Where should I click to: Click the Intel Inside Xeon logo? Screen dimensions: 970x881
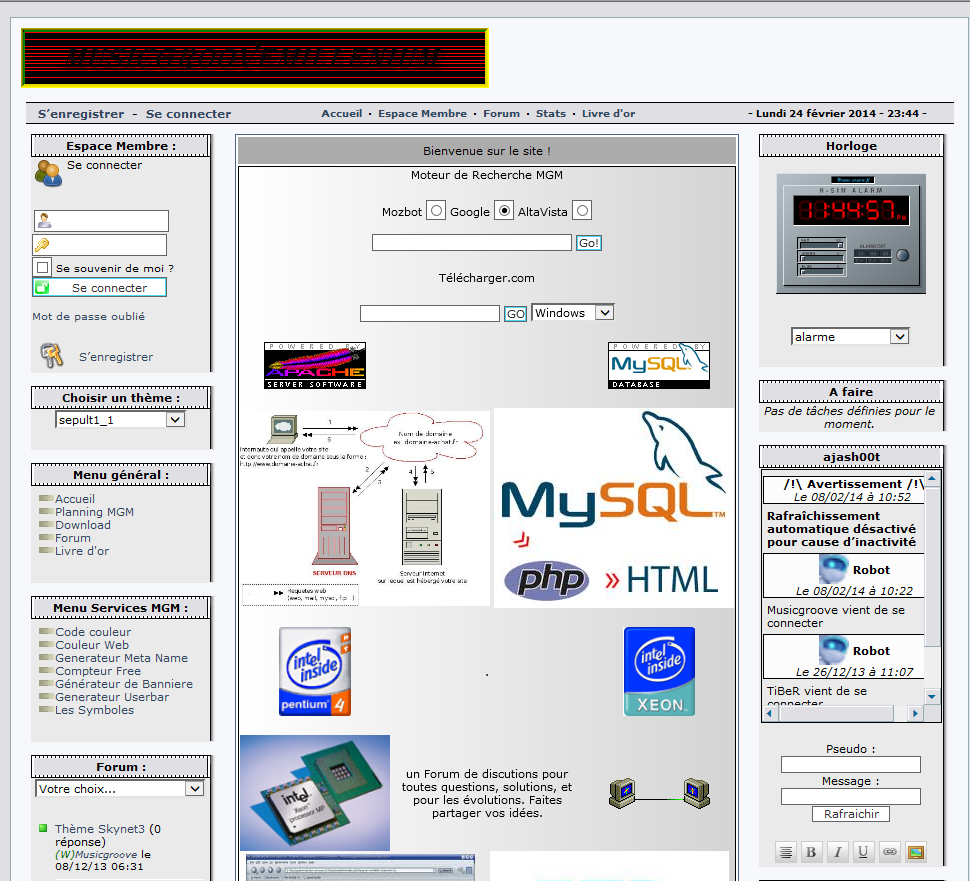point(659,671)
